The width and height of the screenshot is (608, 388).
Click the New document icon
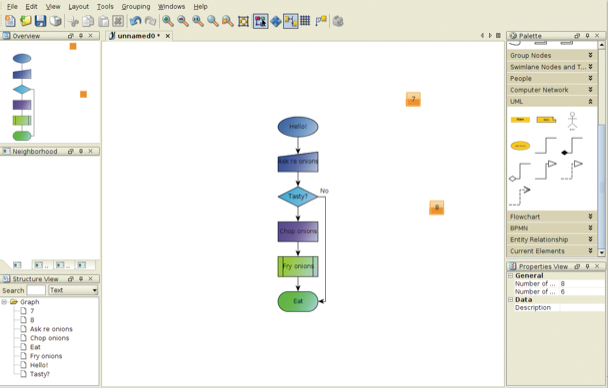(x=10, y=21)
